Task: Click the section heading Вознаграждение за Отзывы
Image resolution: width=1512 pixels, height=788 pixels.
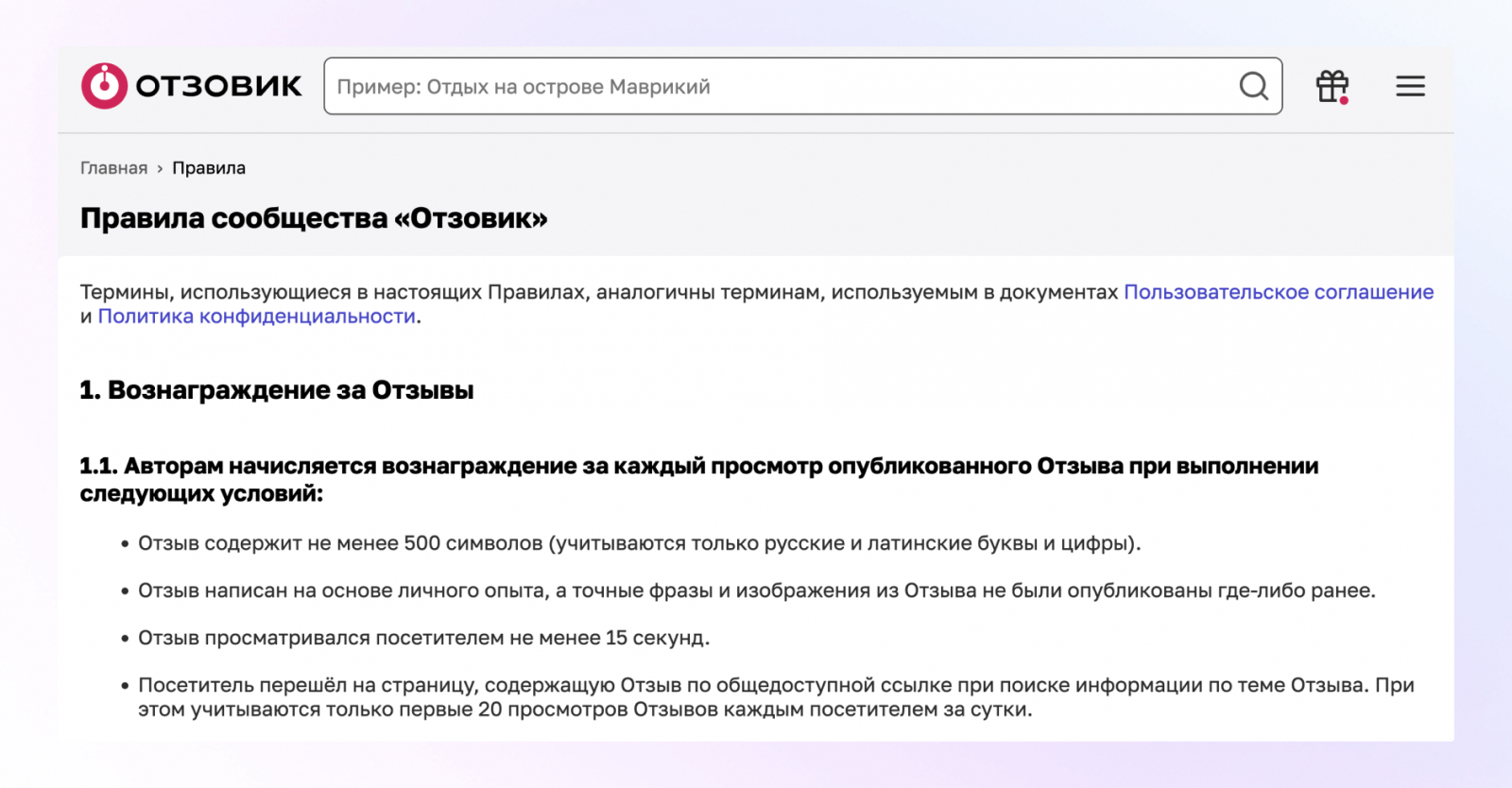Action: [277, 390]
